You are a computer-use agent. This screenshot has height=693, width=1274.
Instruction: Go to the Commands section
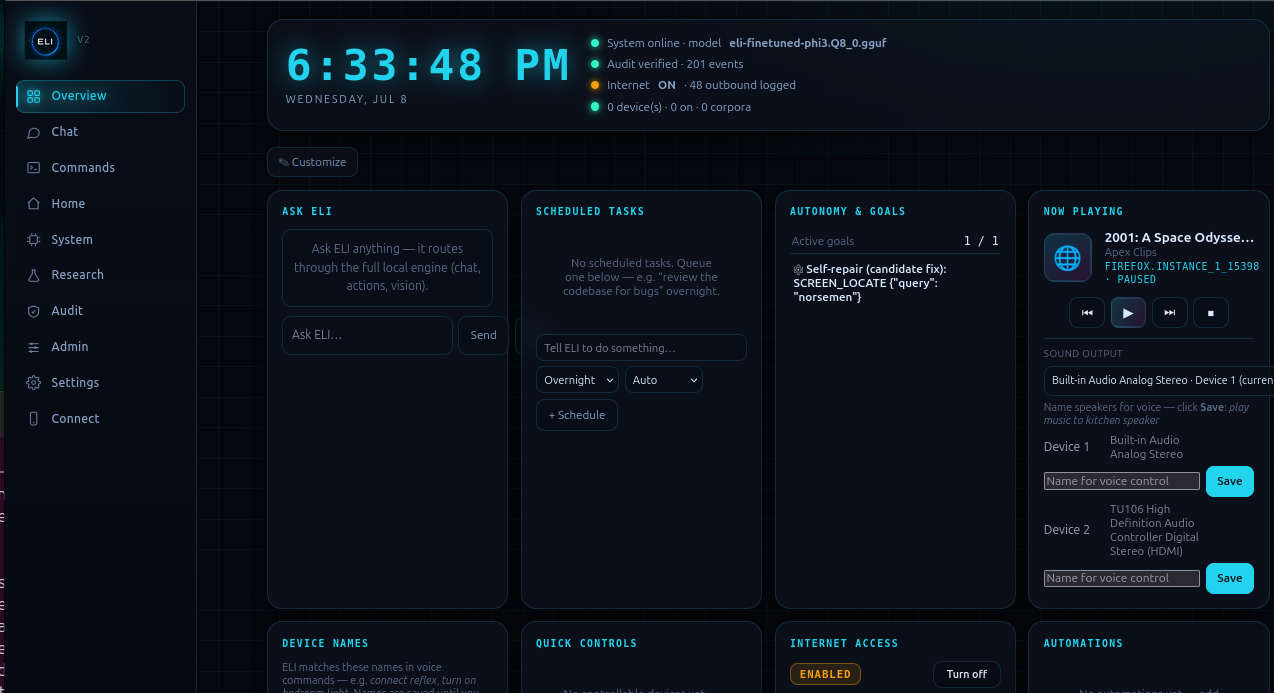point(100,168)
